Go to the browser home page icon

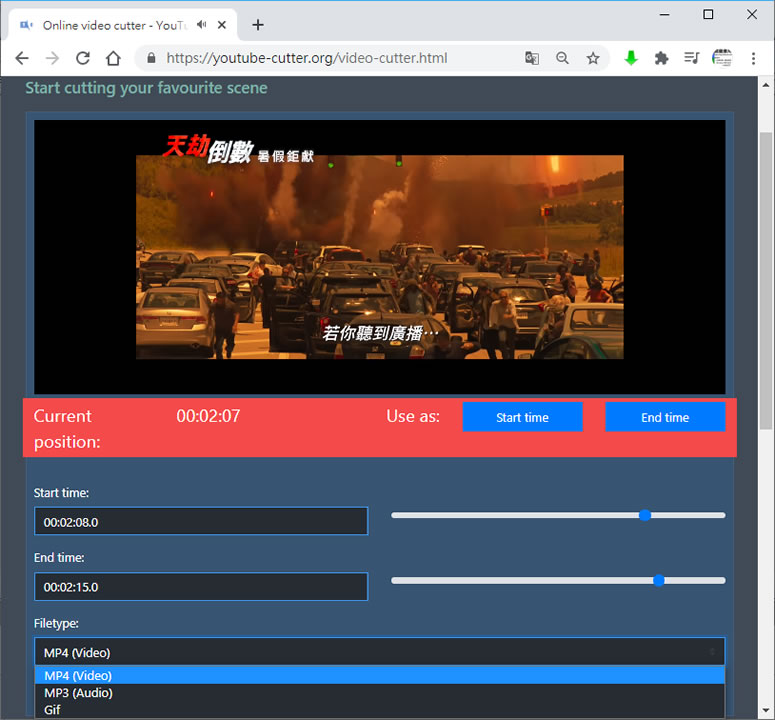click(x=114, y=58)
